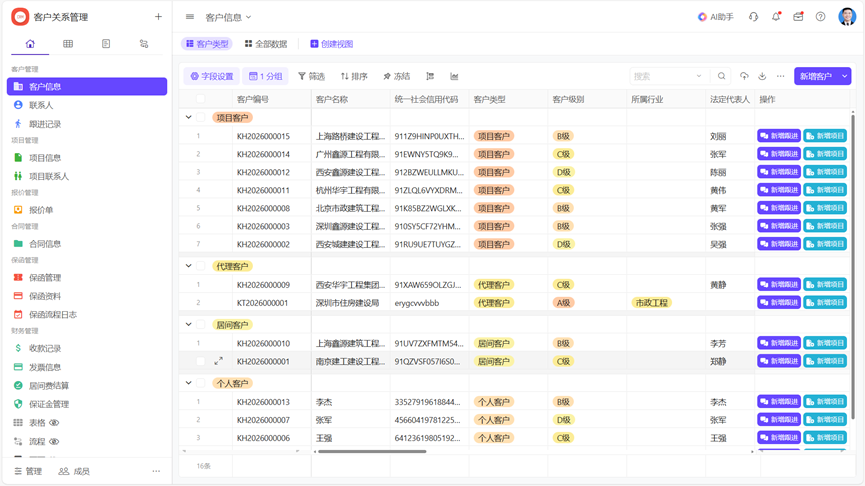Click the 筛选 filter button
Viewport: 865px width, 486px height.
[x=311, y=76]
